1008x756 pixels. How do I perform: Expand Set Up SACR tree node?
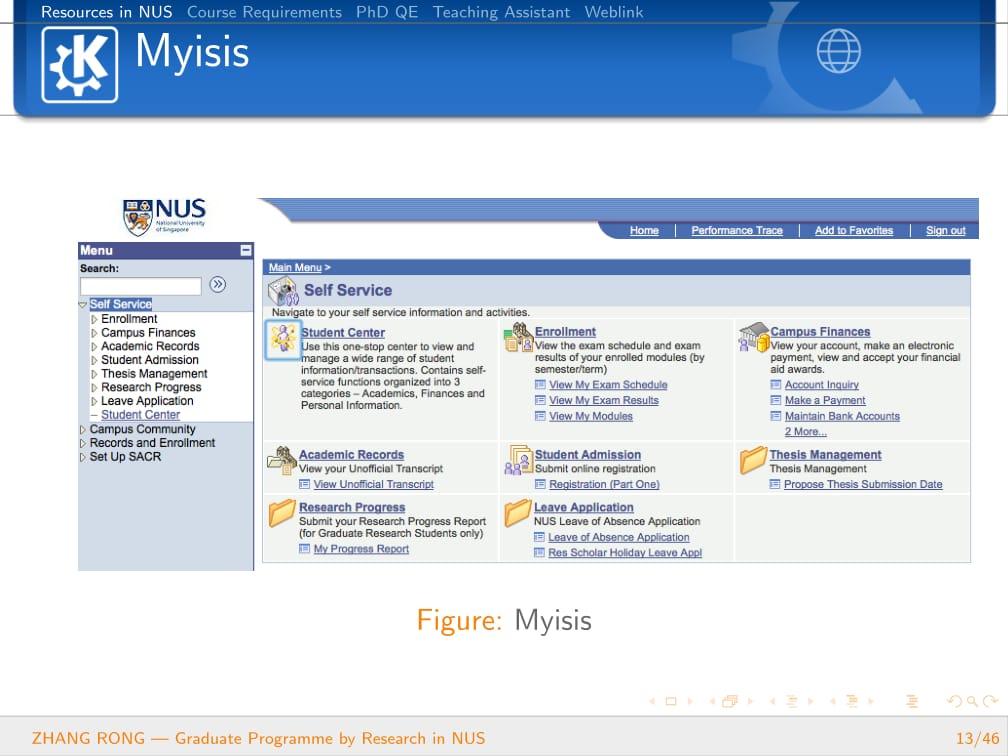click(x=82, y=457)
